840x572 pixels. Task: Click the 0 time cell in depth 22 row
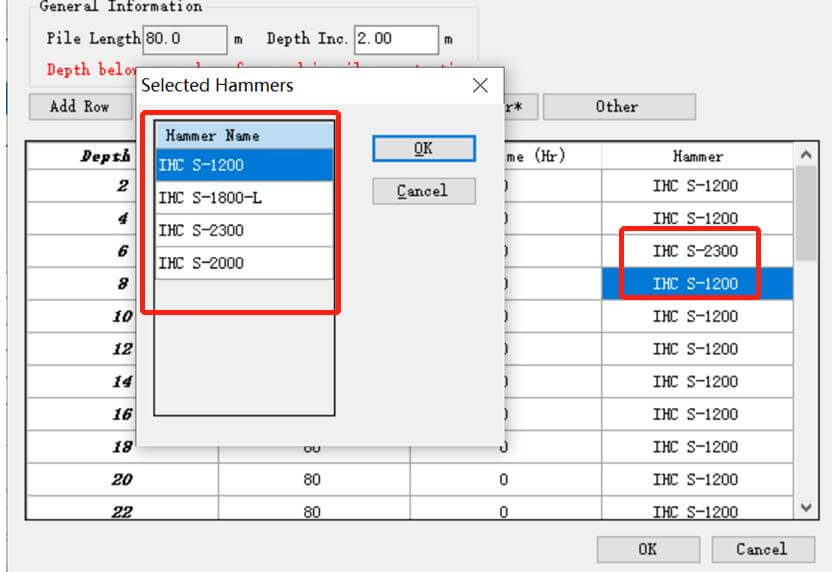[x=506, y=508]
